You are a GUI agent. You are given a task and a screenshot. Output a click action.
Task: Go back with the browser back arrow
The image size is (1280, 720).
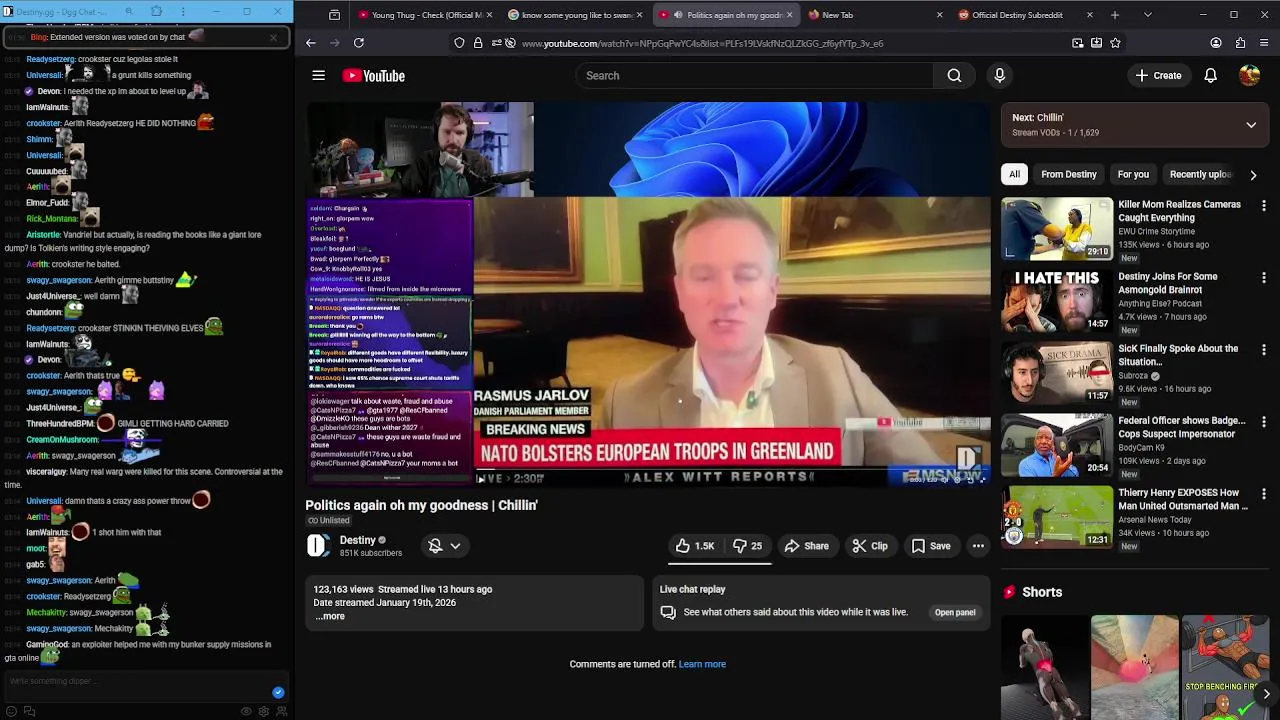click(310, 43)
